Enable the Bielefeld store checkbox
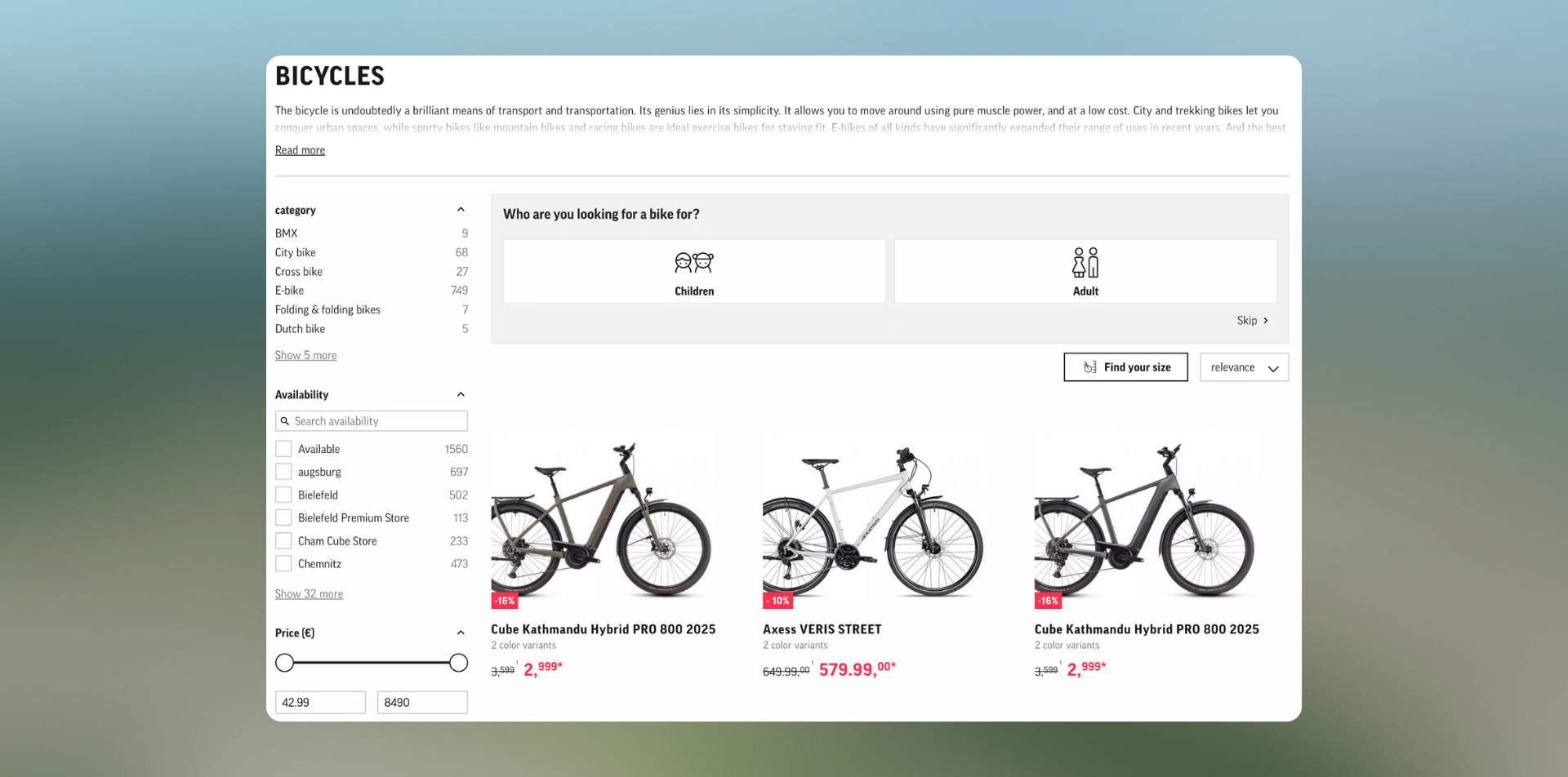Screen dimensions: 1568x777 (x=283, y=494)
